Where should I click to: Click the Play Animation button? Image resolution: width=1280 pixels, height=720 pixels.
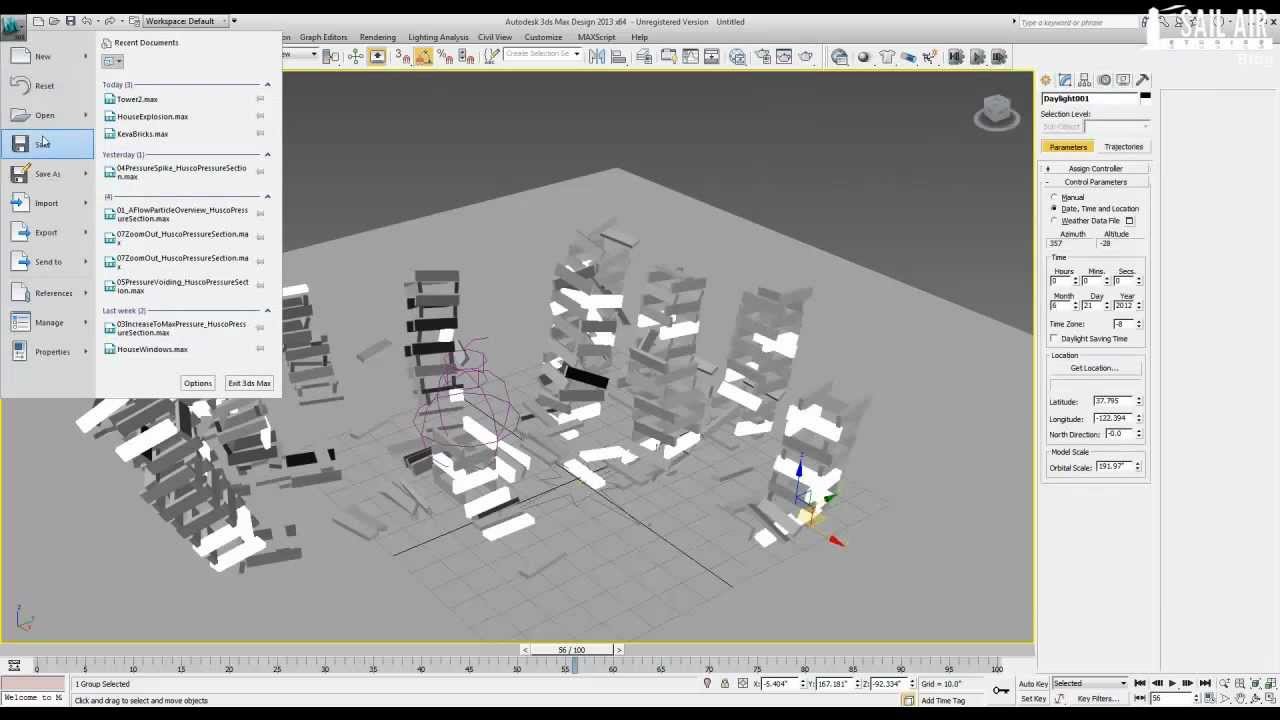click(1172, 684)
